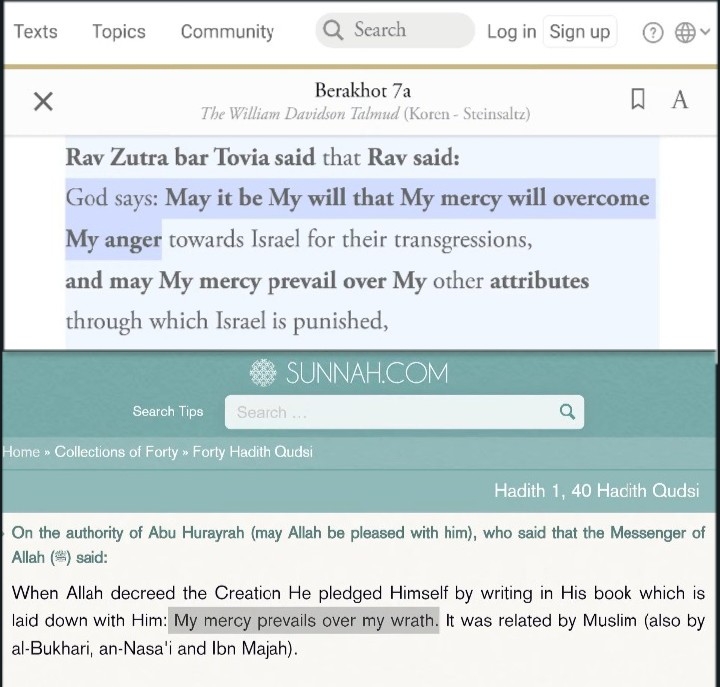The width and height of the screenshot is (720, 687).
Task: Close the Berakhot 7a panel
Action: [x=43, y=101]
